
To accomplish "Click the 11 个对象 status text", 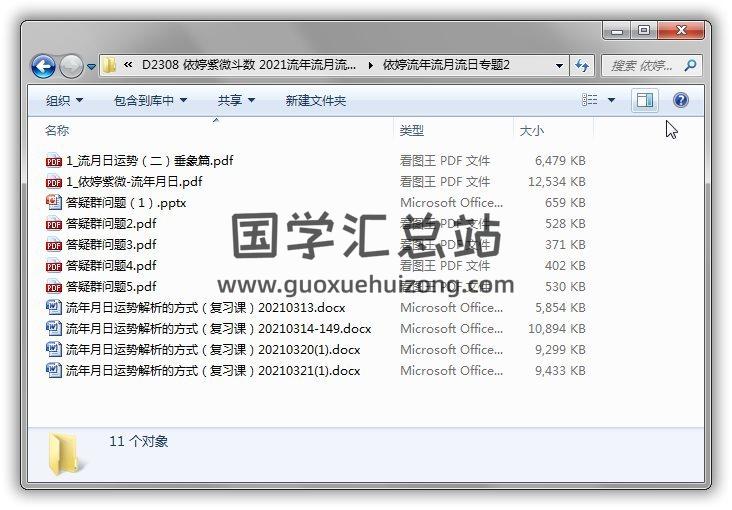I will (138, 441).
